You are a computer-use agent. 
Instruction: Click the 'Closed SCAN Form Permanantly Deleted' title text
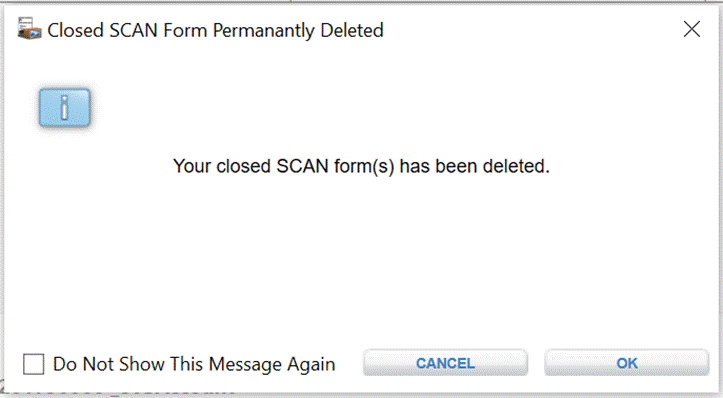click(215, 30)
